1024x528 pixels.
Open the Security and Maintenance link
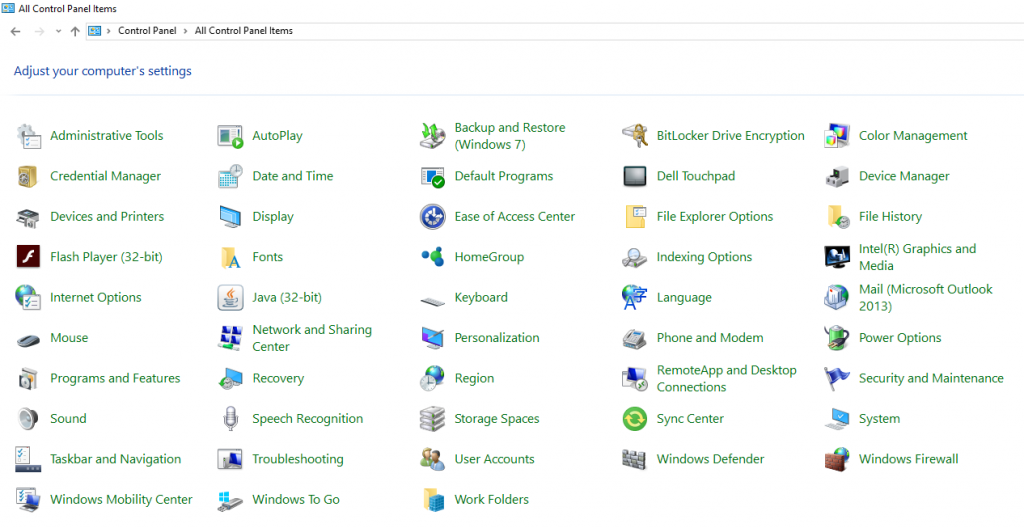(931, 378)
